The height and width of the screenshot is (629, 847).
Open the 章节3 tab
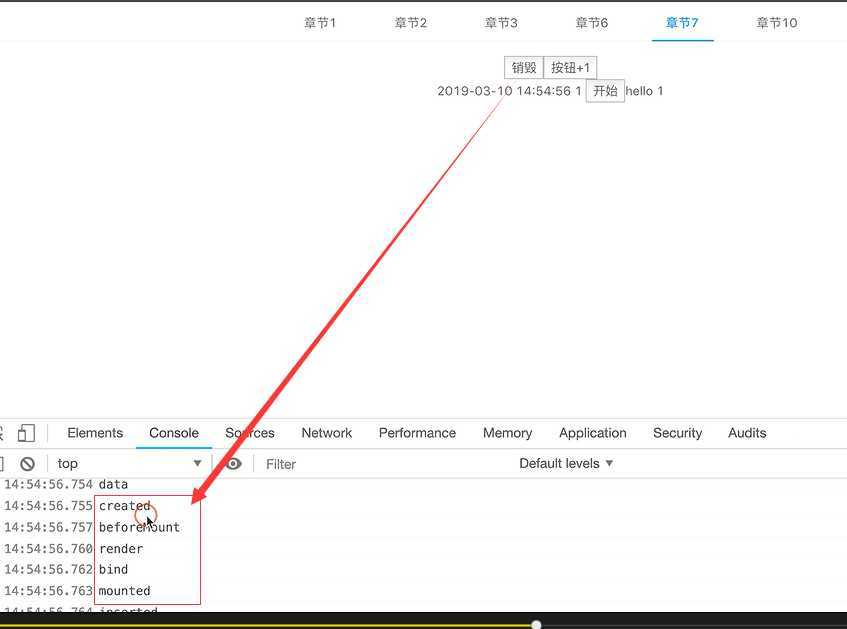501,23
